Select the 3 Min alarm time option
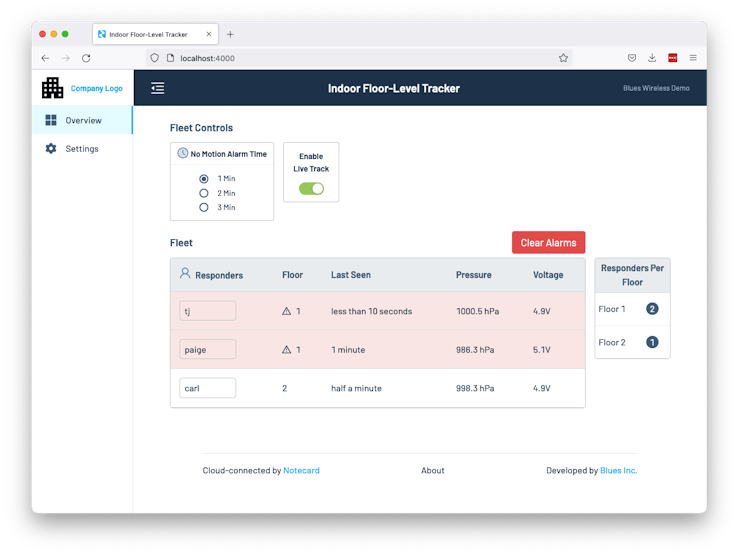 pos(203,207)
